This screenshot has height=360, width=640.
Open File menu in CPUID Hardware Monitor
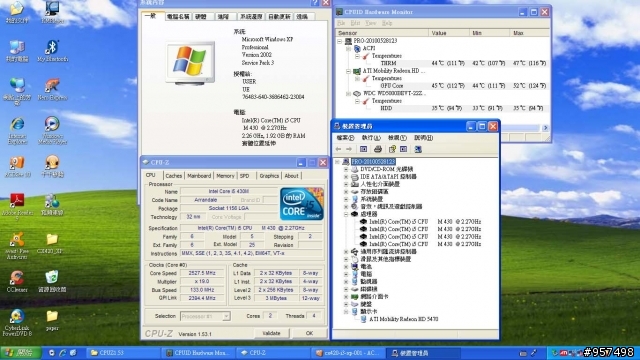[341, 23]
